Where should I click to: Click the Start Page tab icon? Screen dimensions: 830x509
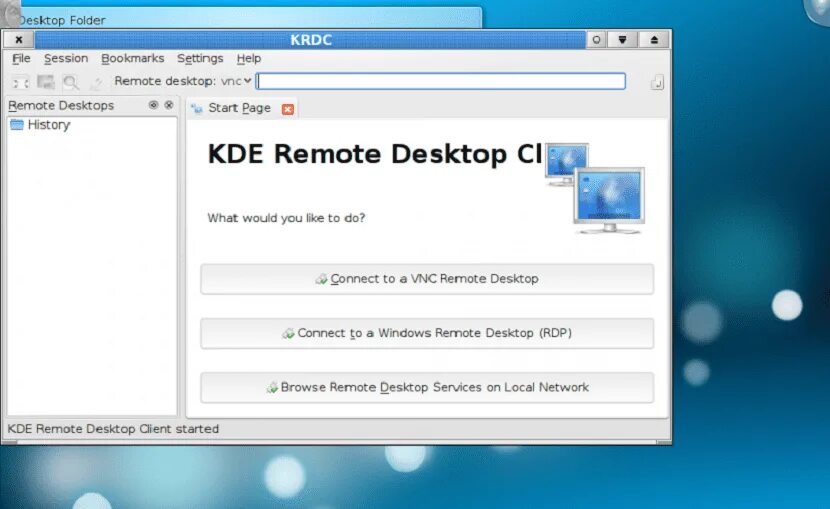coord(197,108)
